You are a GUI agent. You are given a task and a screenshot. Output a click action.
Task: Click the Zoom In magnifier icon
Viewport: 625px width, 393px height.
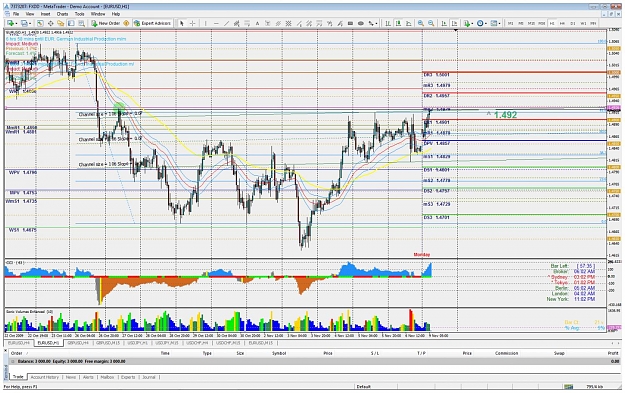pos(421,23)
